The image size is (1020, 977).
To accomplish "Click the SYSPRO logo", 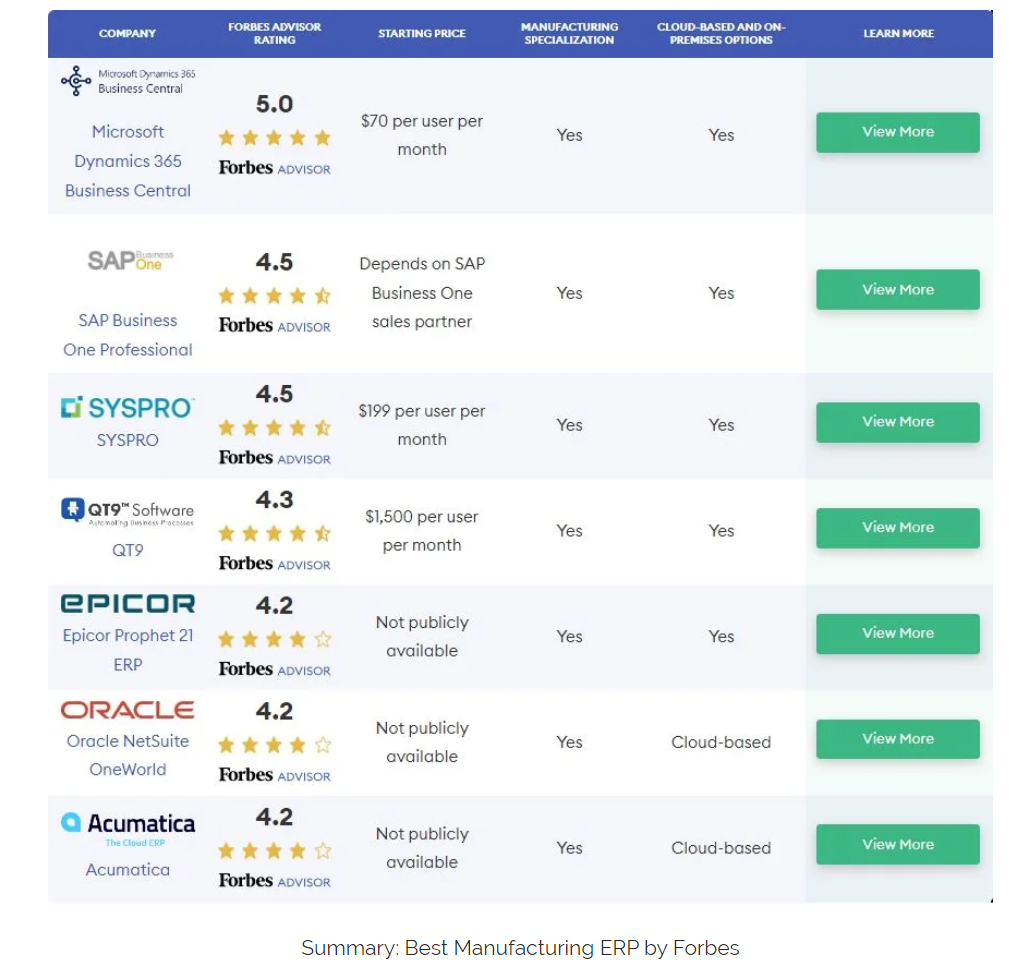I will [127, 407].
